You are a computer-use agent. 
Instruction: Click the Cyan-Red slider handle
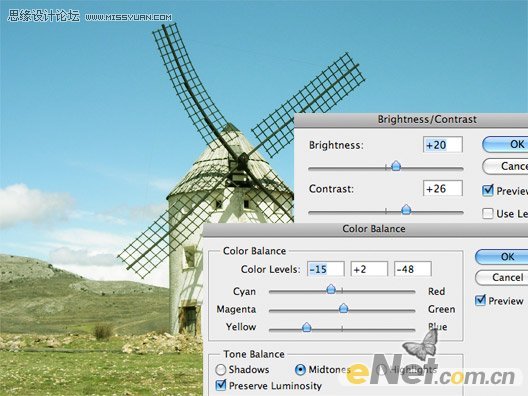coord(331,289)
